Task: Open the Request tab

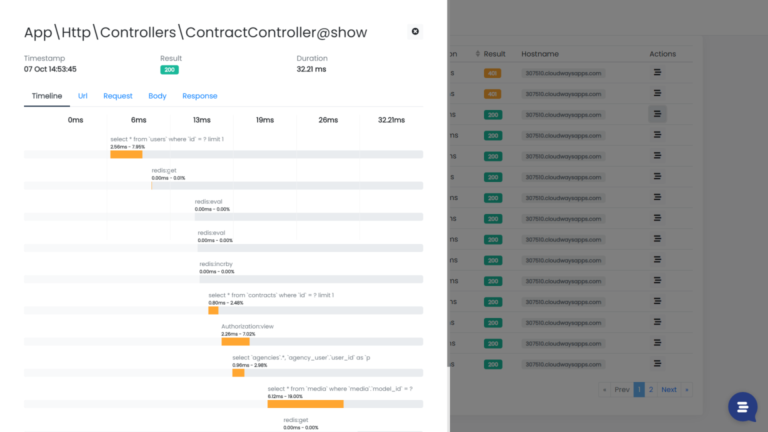Action: pyautogui.click(x=118, y=96)
